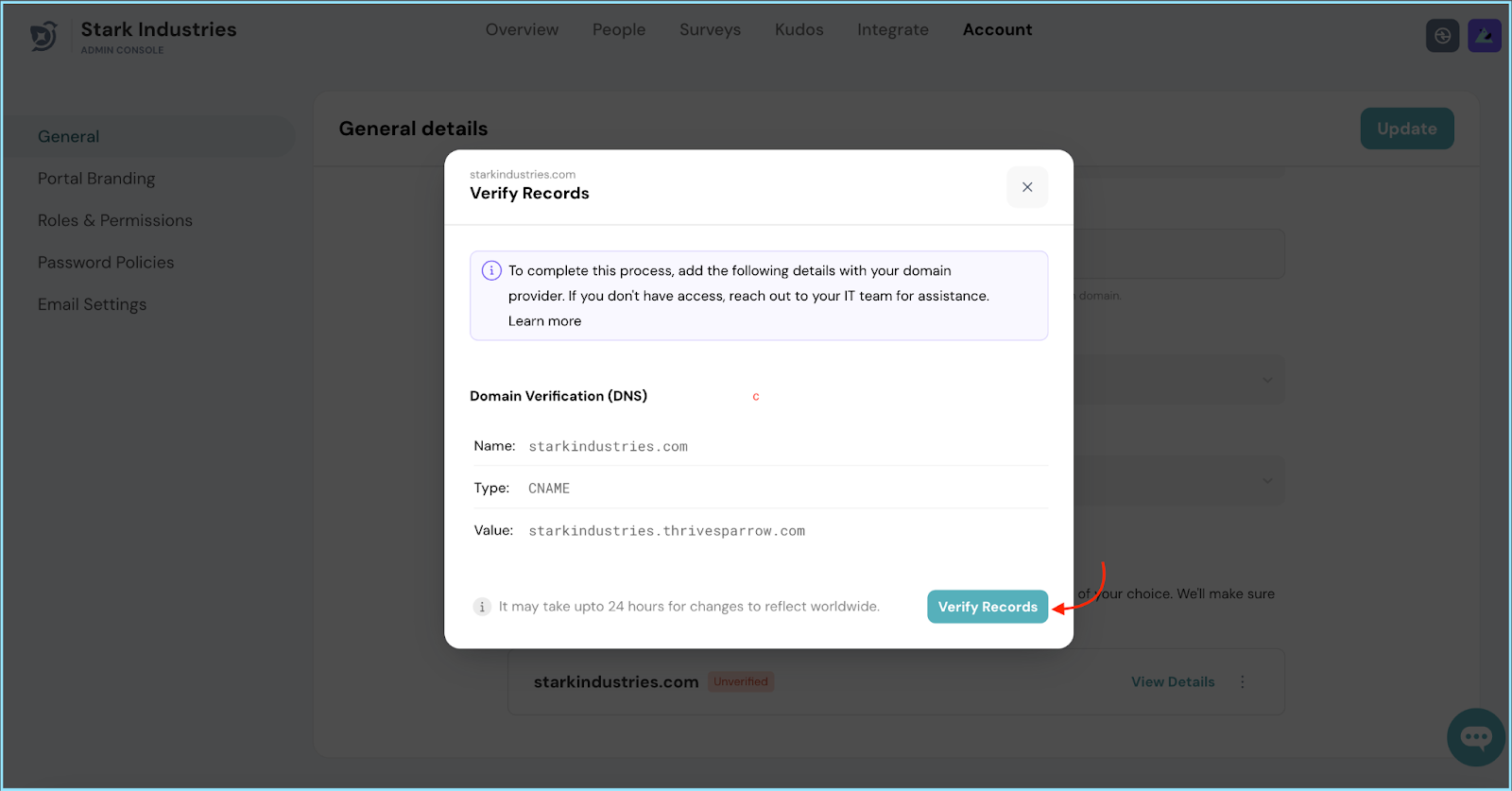The width and height of the screenshot is (1512, 791).
Task: Click the Name value starkindustries.com
Action: [608, 446]
